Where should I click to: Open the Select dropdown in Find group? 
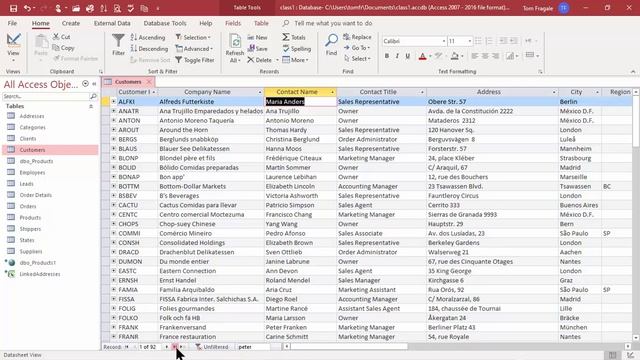point(357,59)
